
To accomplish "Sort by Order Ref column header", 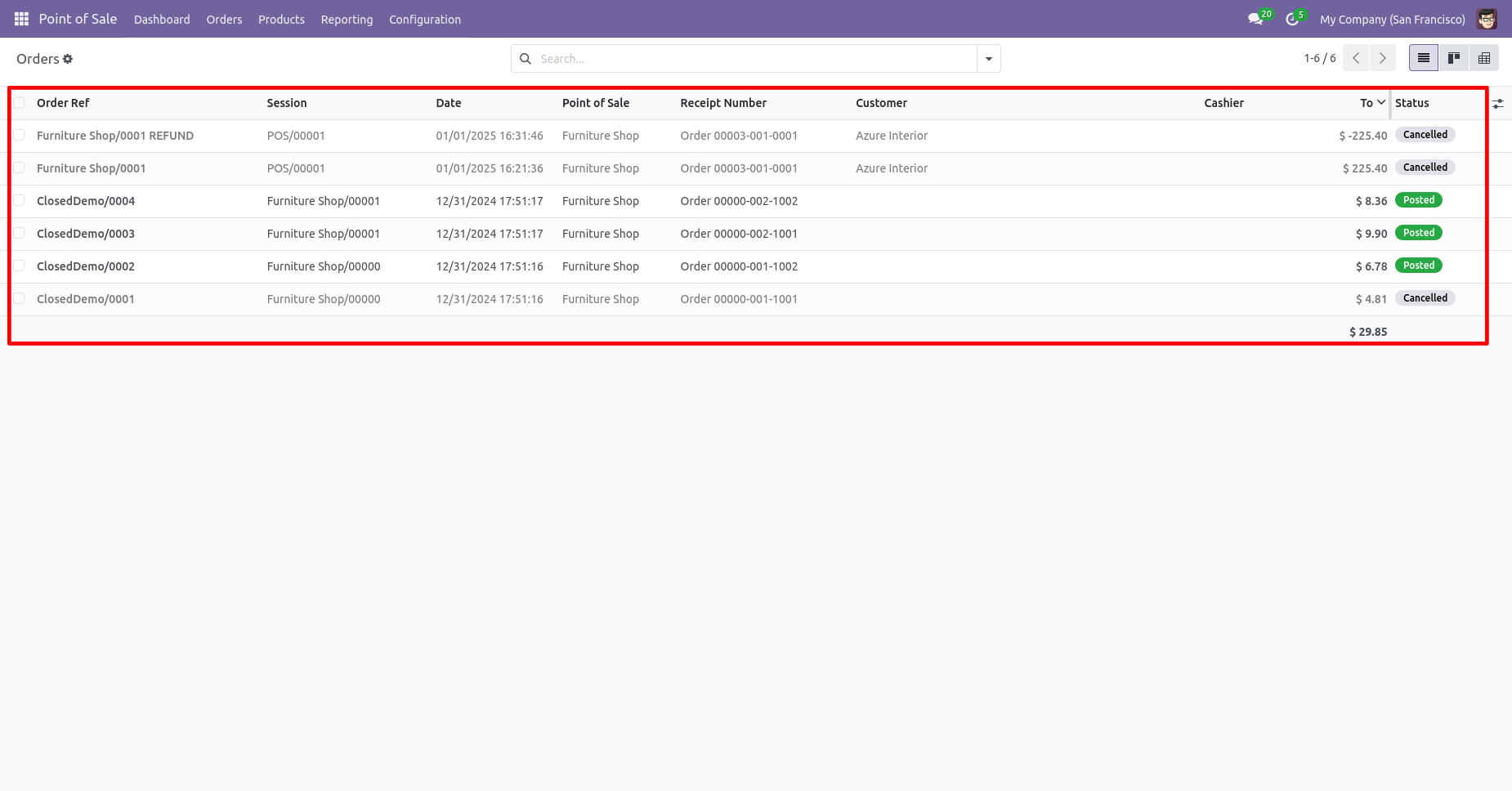I will [x=63, y=103].
